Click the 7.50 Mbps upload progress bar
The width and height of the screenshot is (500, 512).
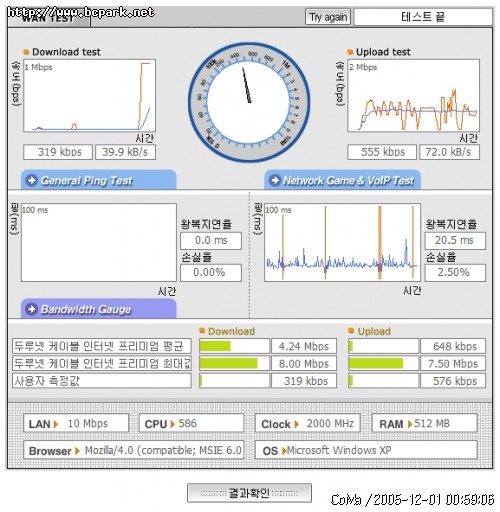pyautogui.click(x=383, y=363)
